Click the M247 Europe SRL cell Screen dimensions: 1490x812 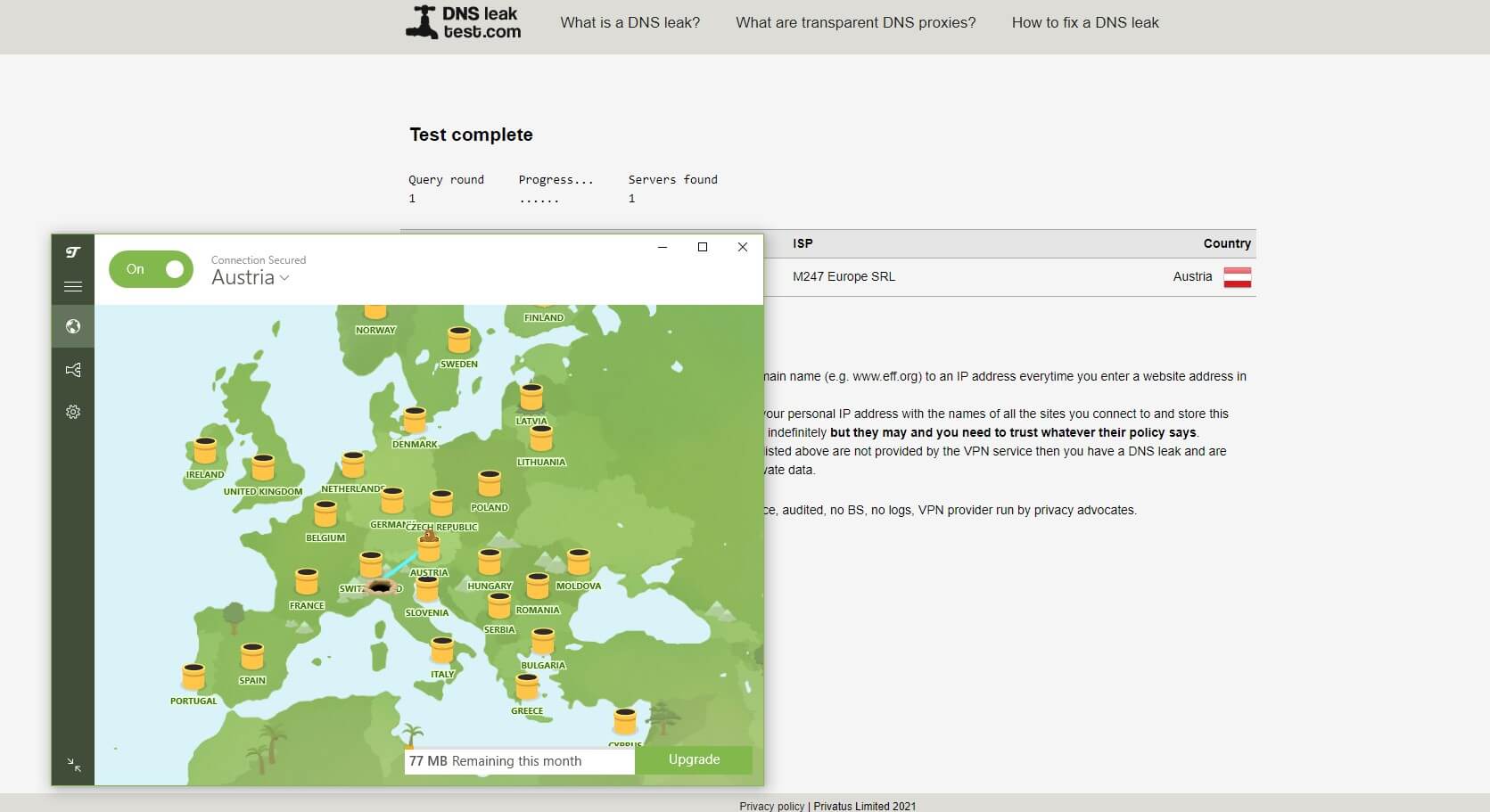844,276
